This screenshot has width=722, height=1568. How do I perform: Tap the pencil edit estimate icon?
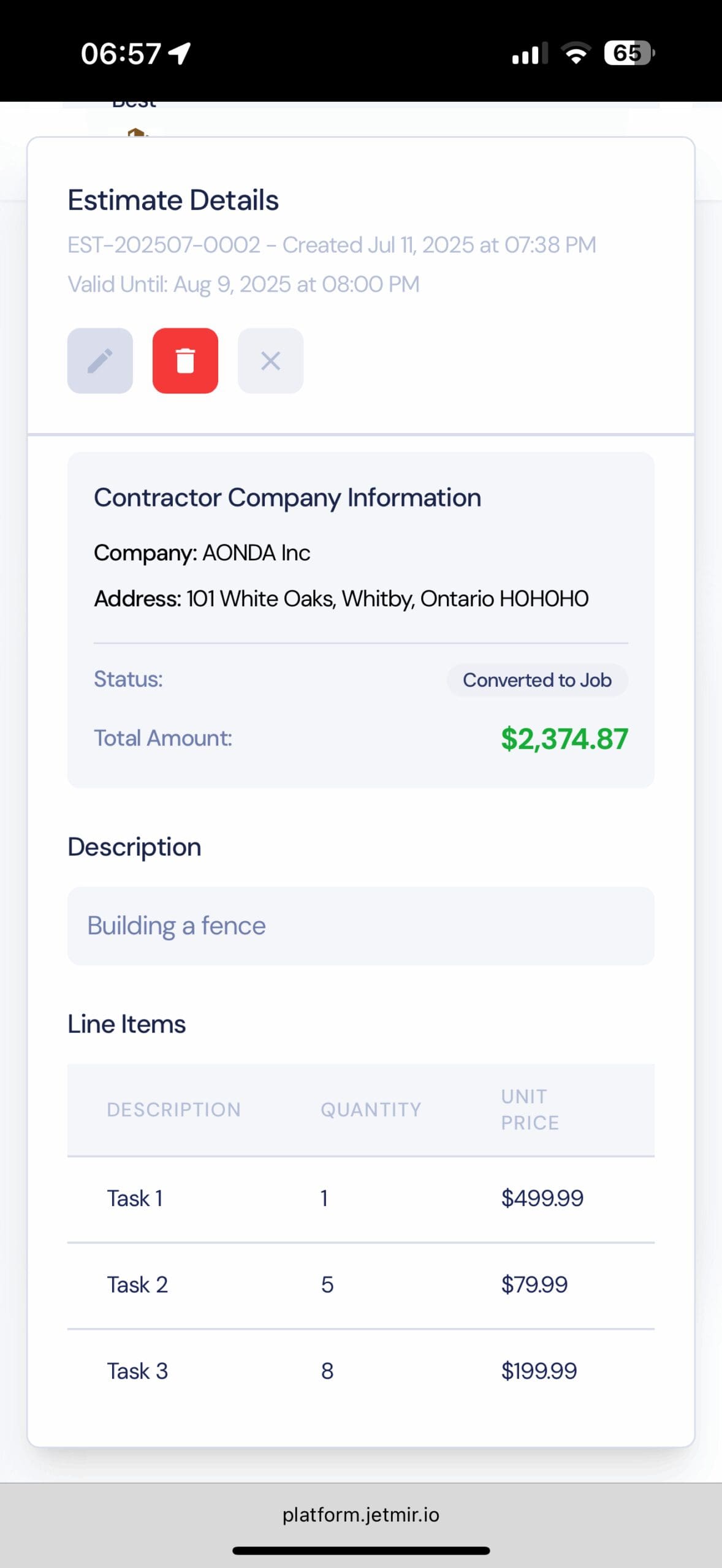coord(100,361)
